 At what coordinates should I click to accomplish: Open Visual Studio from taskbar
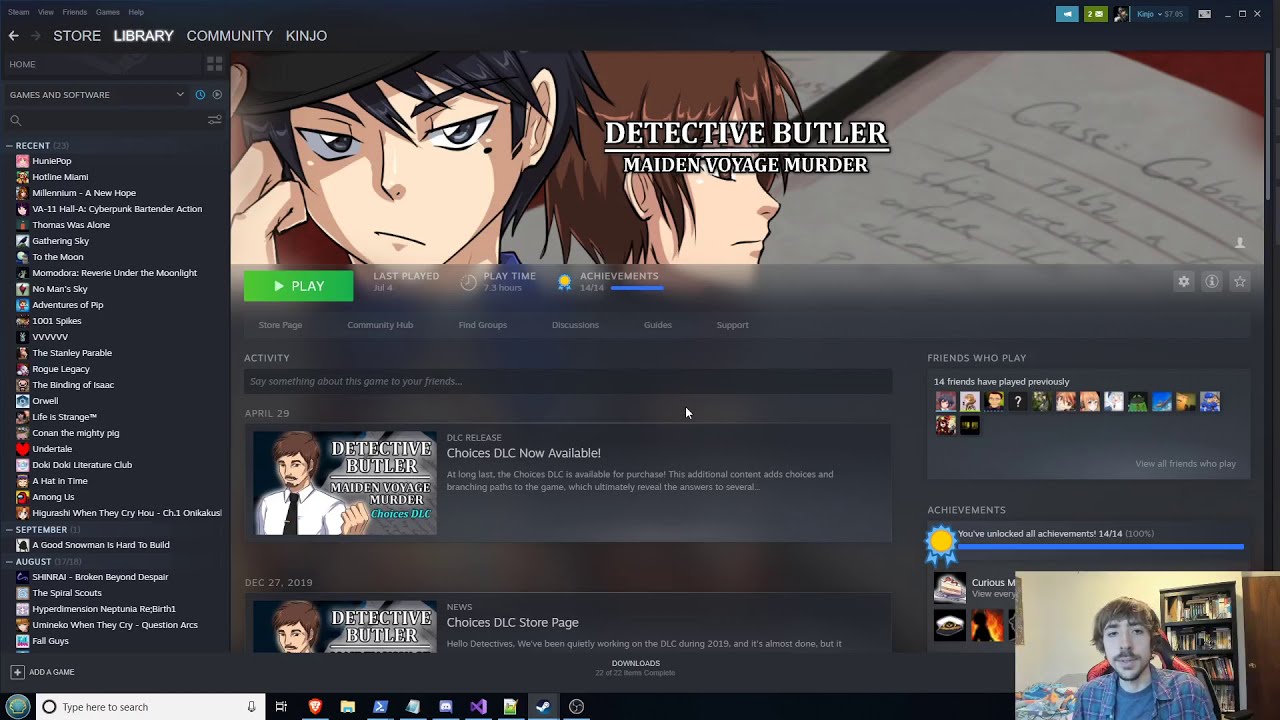478,707
